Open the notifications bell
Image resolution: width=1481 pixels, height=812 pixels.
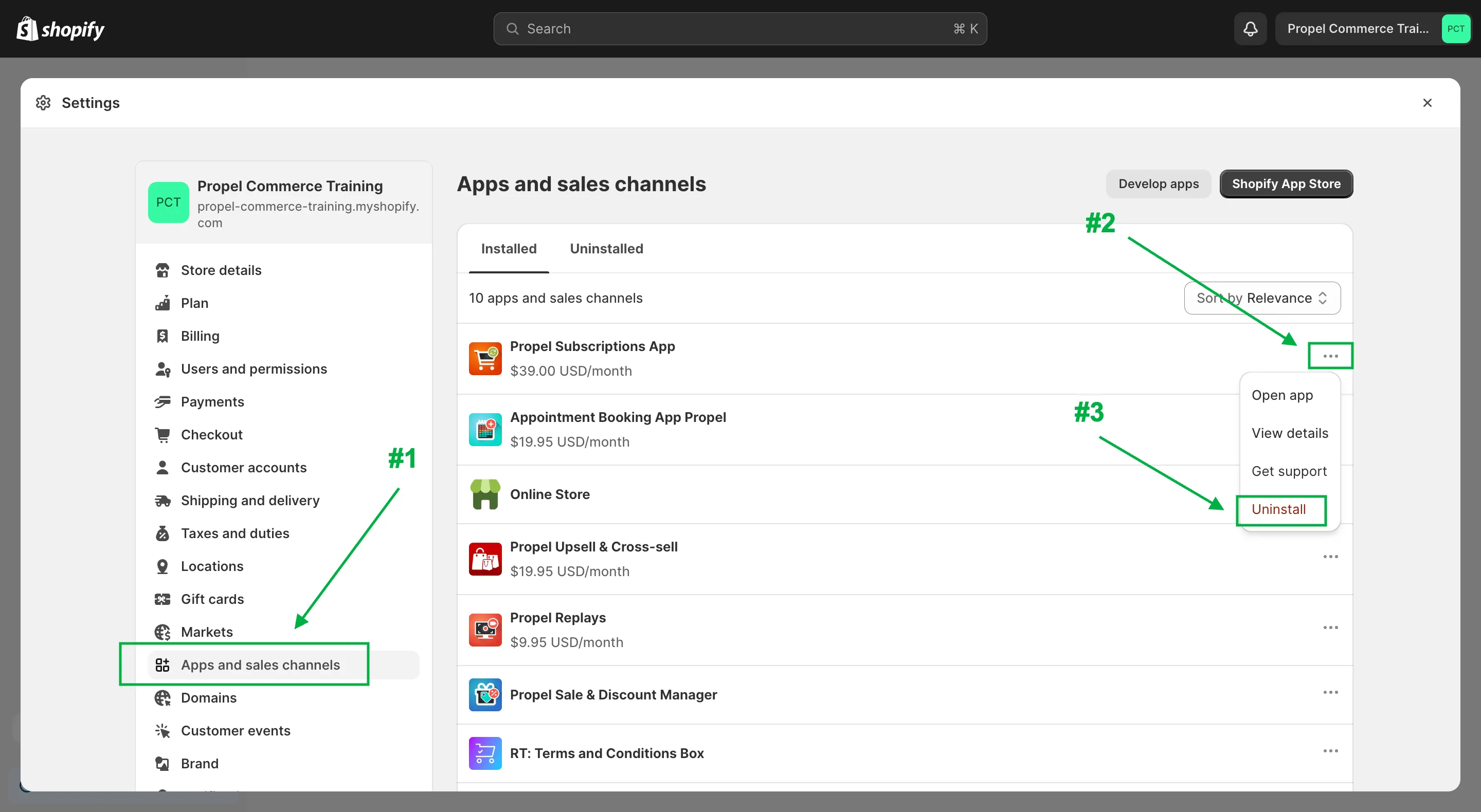pyautogui.click(x=1251, y=29)
